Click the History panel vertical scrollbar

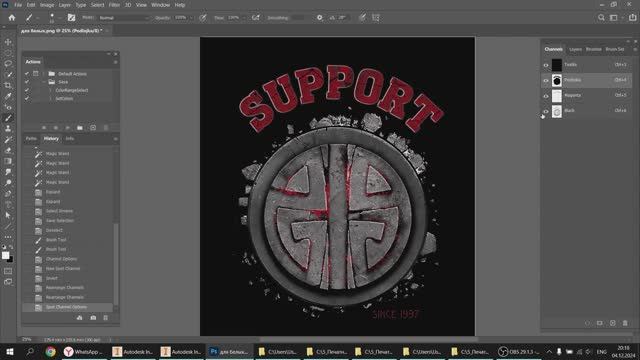[116, 264]
